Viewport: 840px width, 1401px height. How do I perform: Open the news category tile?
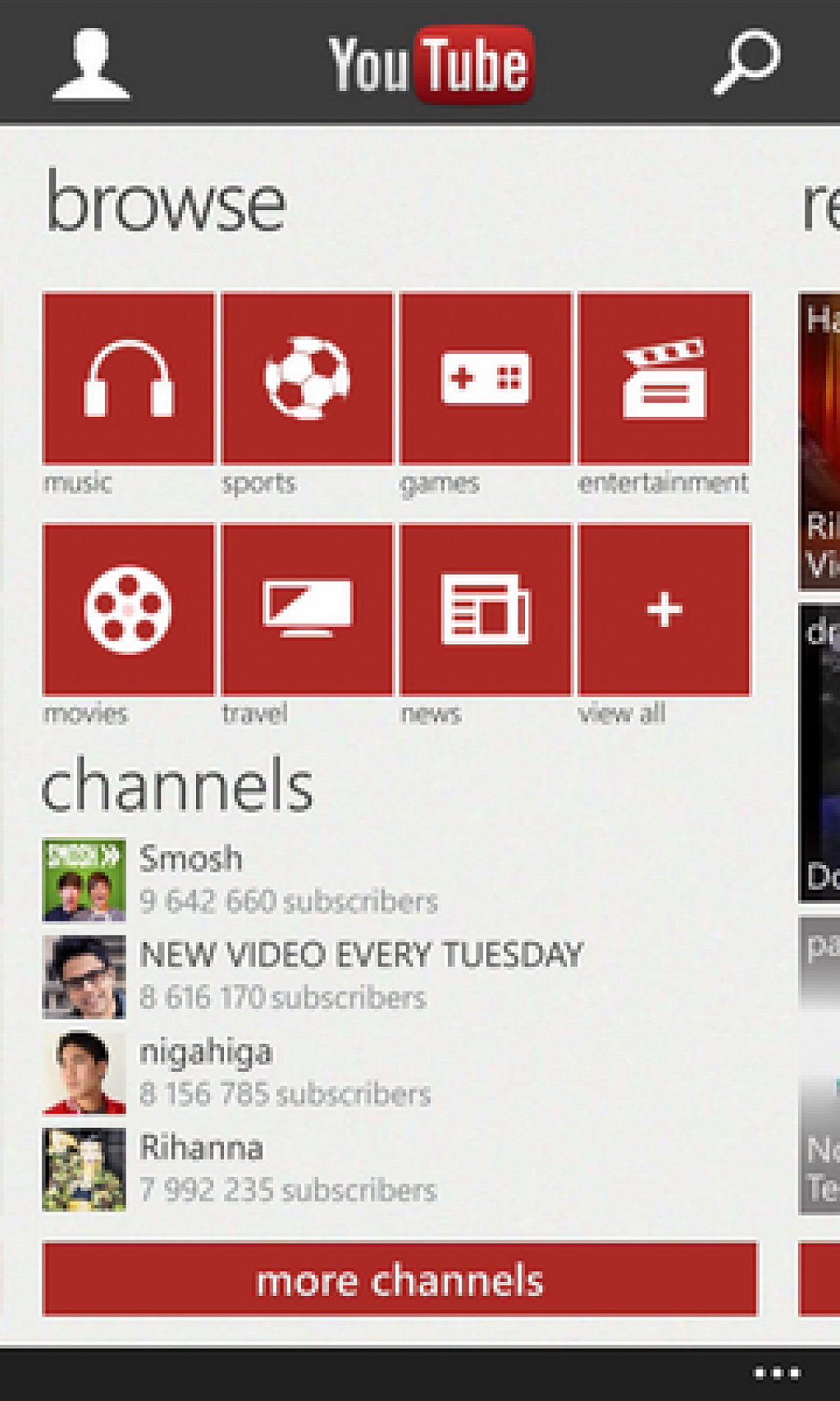point(486,610)
